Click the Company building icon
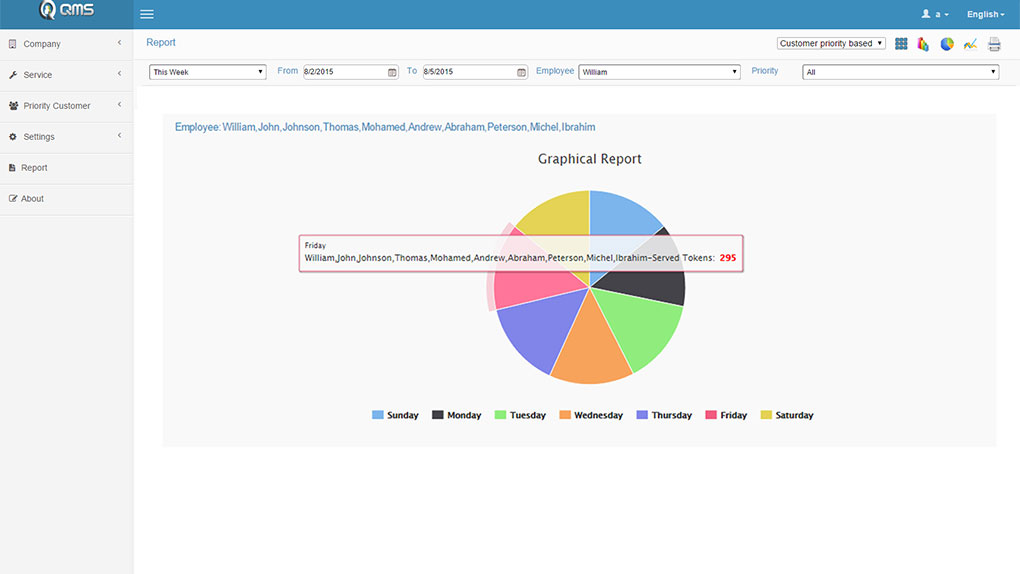Screen dimensions: 1020x574 (x=12, y=44)
